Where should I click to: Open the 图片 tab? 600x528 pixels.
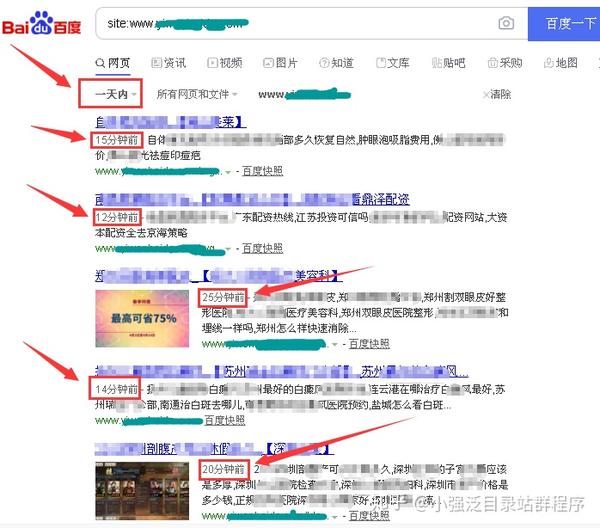[280, 63]
